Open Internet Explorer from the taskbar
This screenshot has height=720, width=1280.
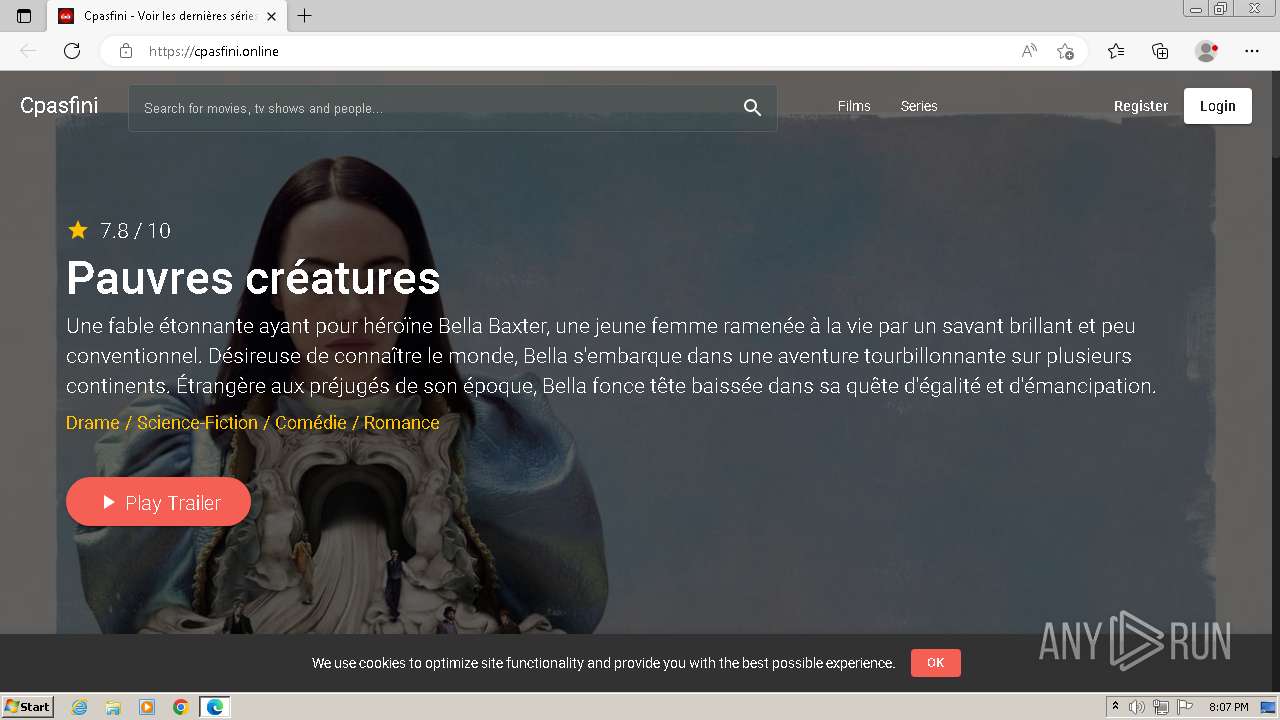coord(79,707)
